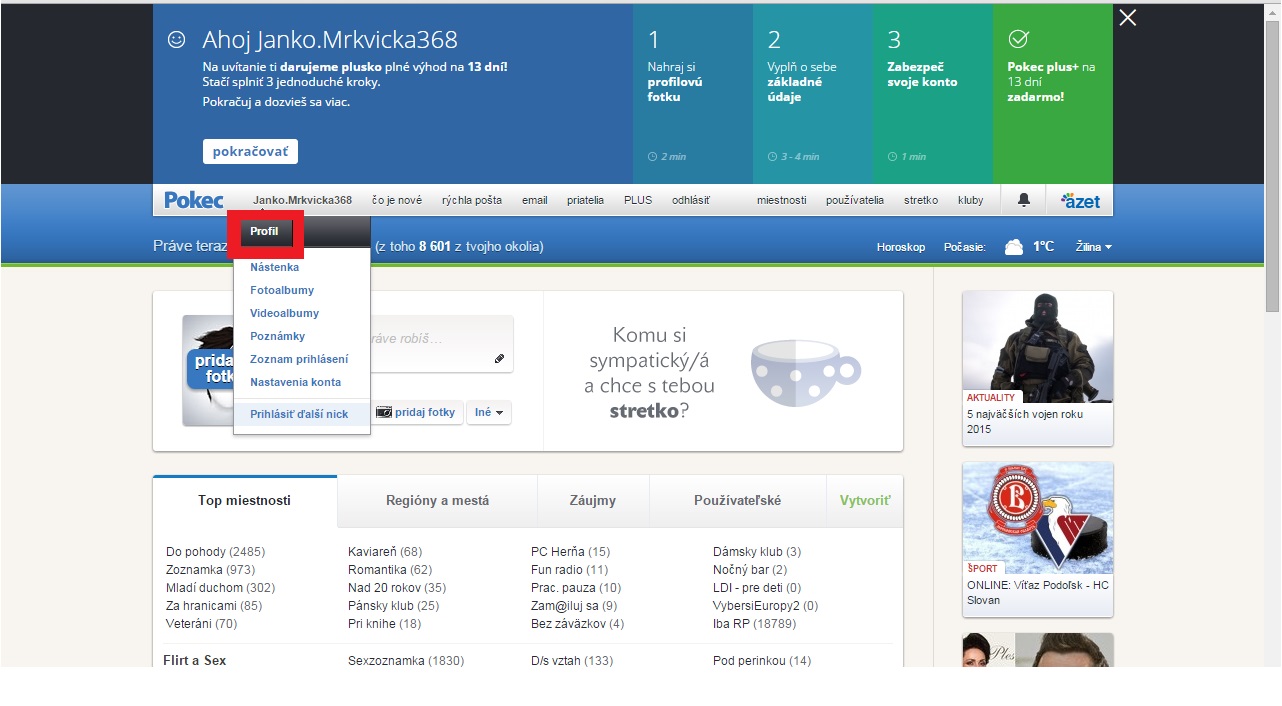This screenshot has width=1282, height=706.
Task: Expand the Iné dropdown button
Action: pyautogui.click(x=489, y=412)
